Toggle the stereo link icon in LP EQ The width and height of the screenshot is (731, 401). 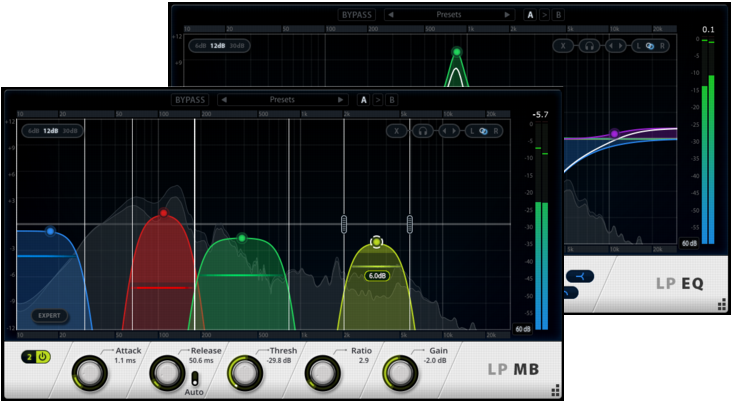point(650,46)
